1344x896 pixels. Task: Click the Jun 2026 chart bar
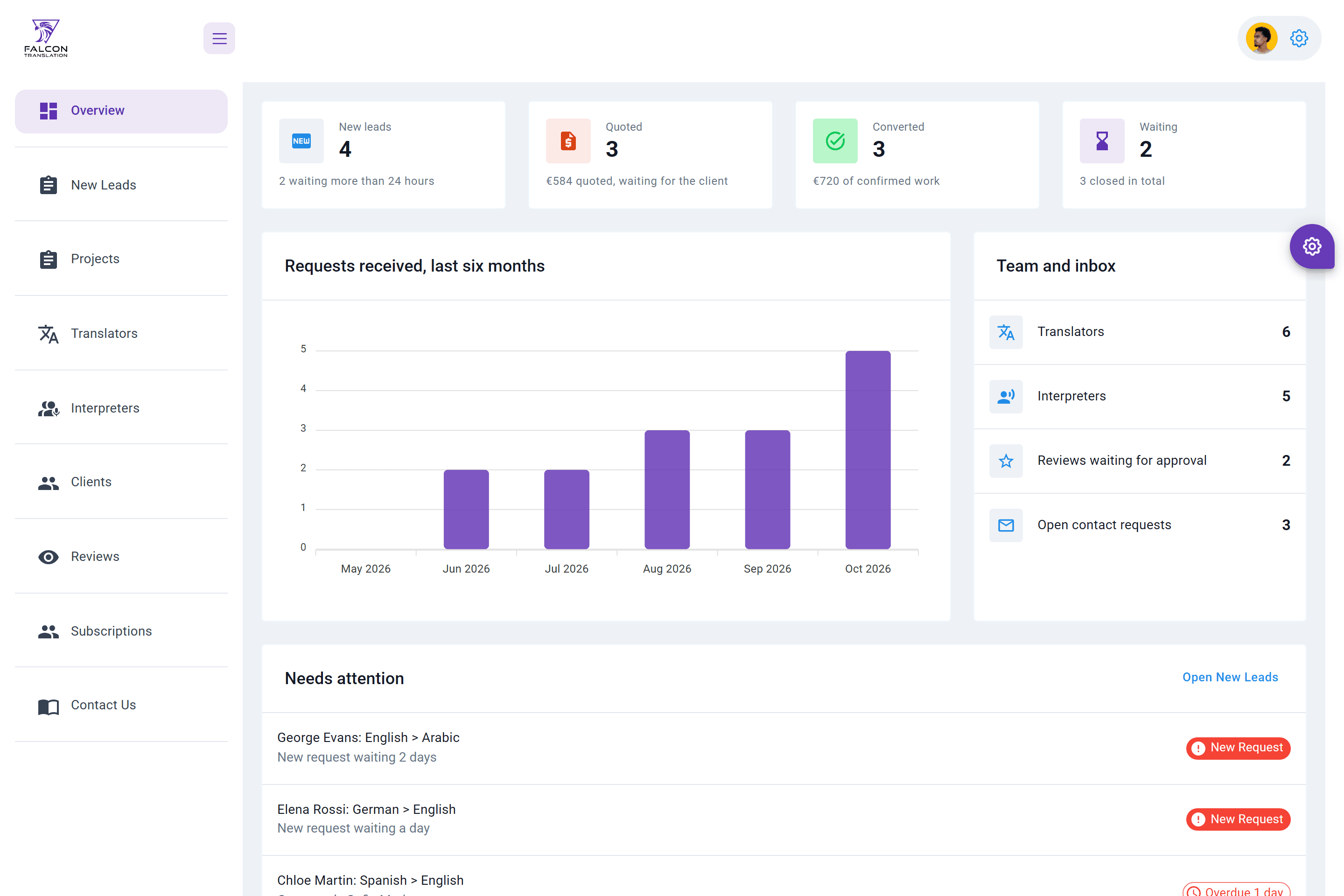point(466,509)
